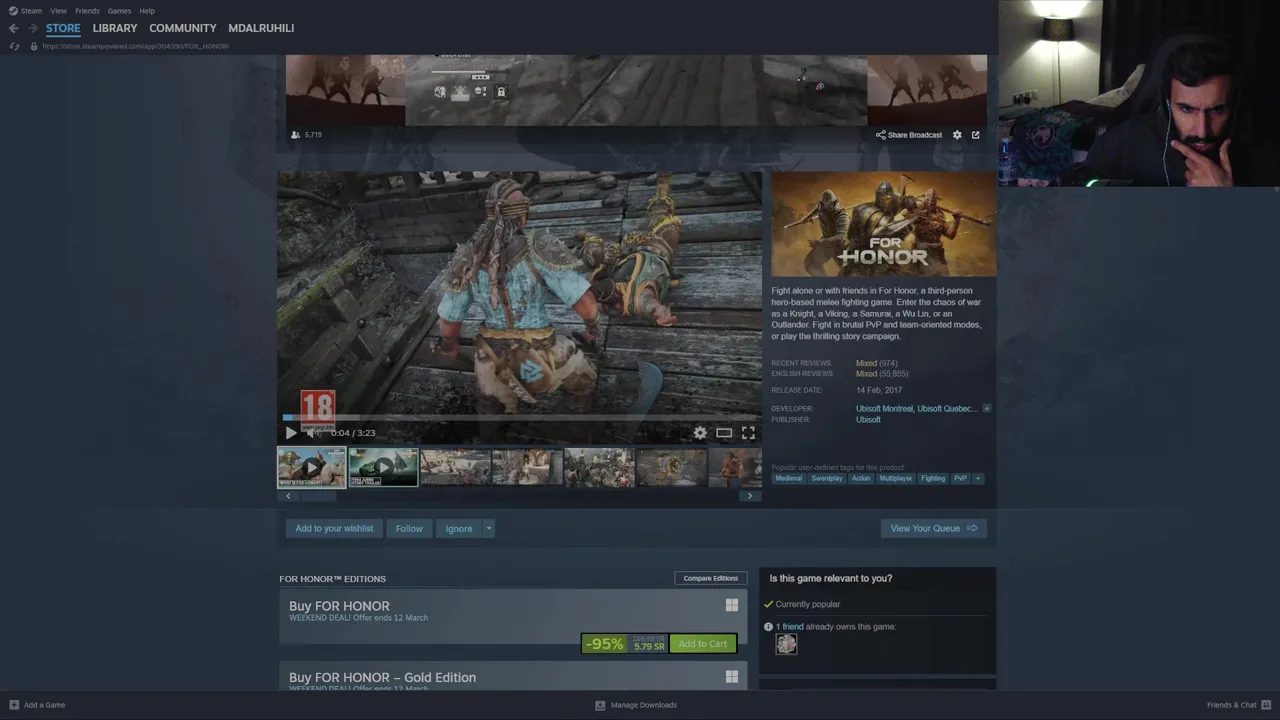Expand more tags with plus button
This screenshot has height=720, width=1280.
tap(978, 478)
